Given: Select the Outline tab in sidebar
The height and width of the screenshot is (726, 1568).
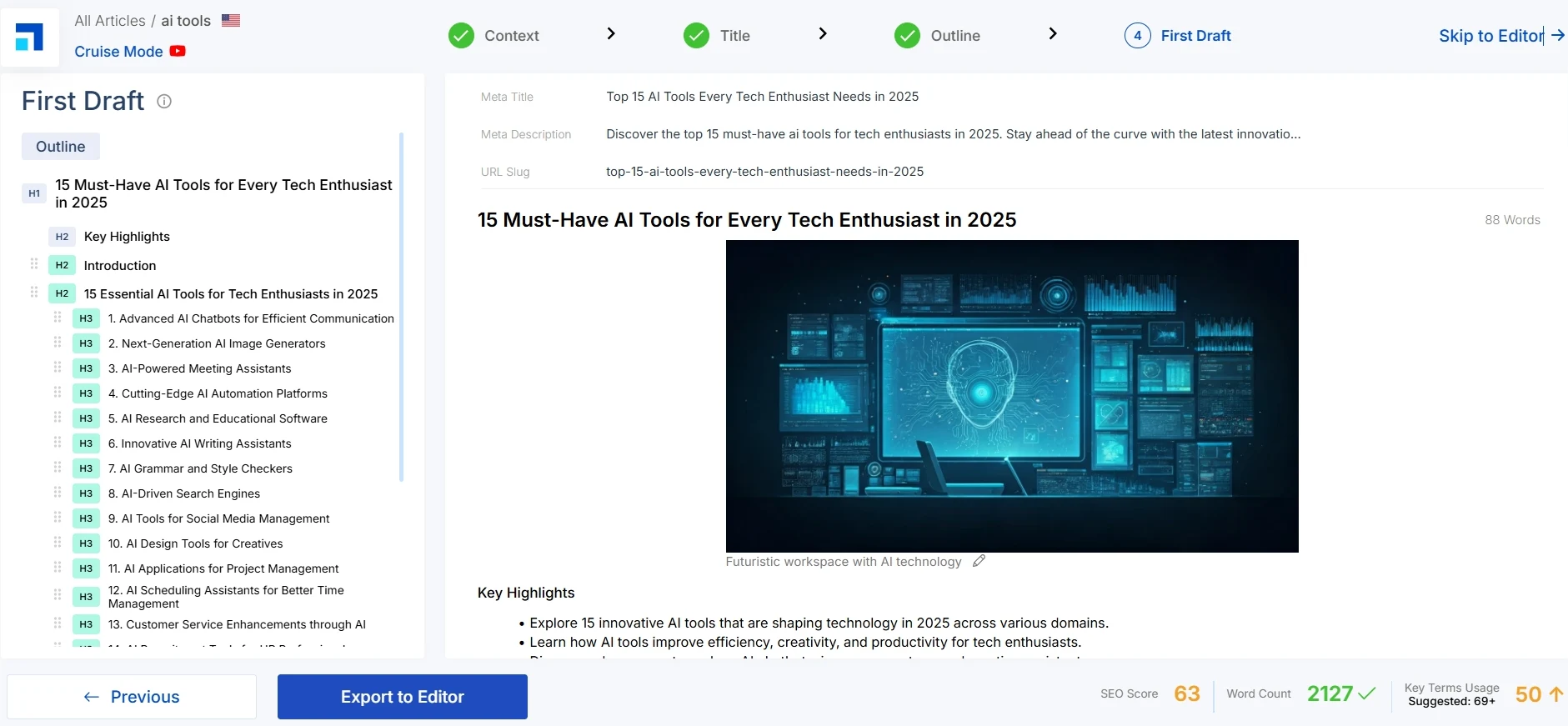Looking at the screenshot, I should [61, 147].
